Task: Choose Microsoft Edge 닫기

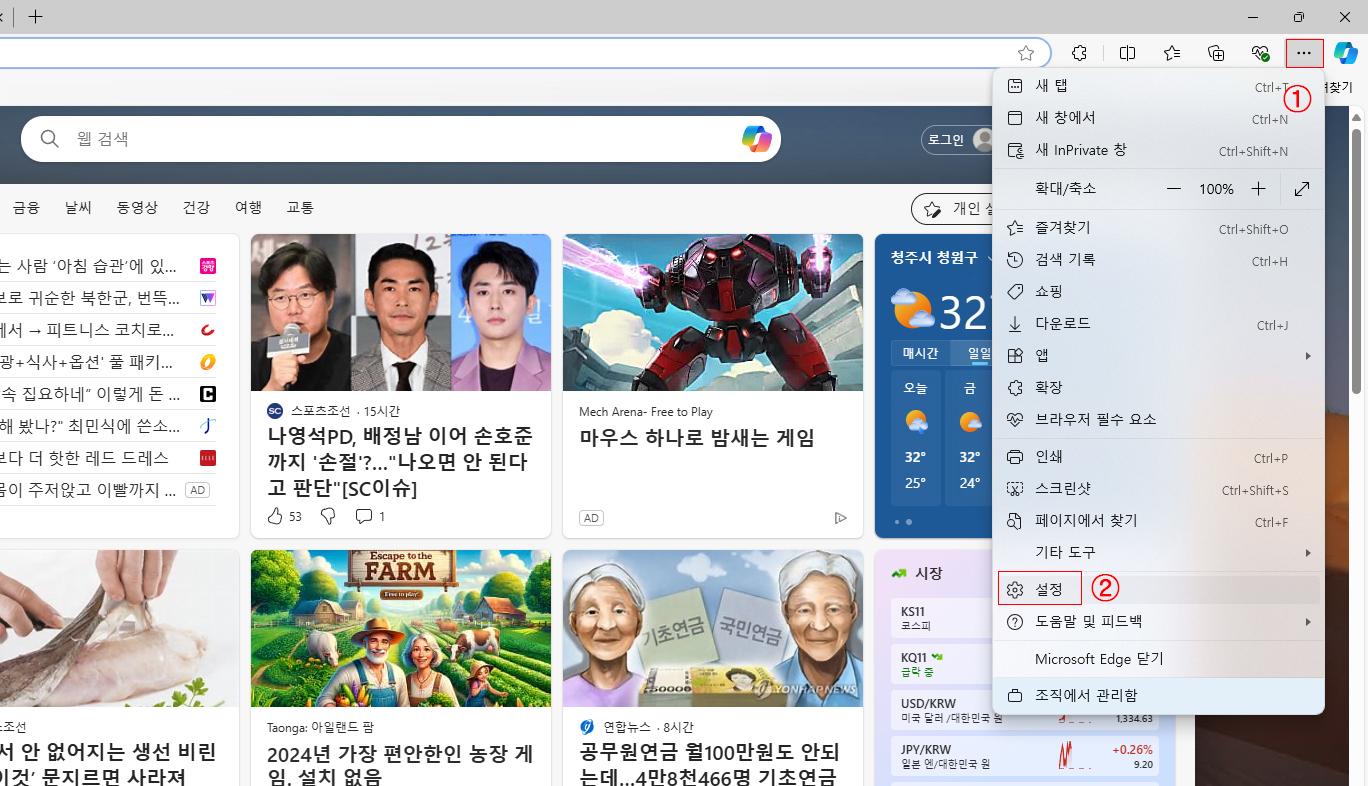Action: pos(1158,659)
